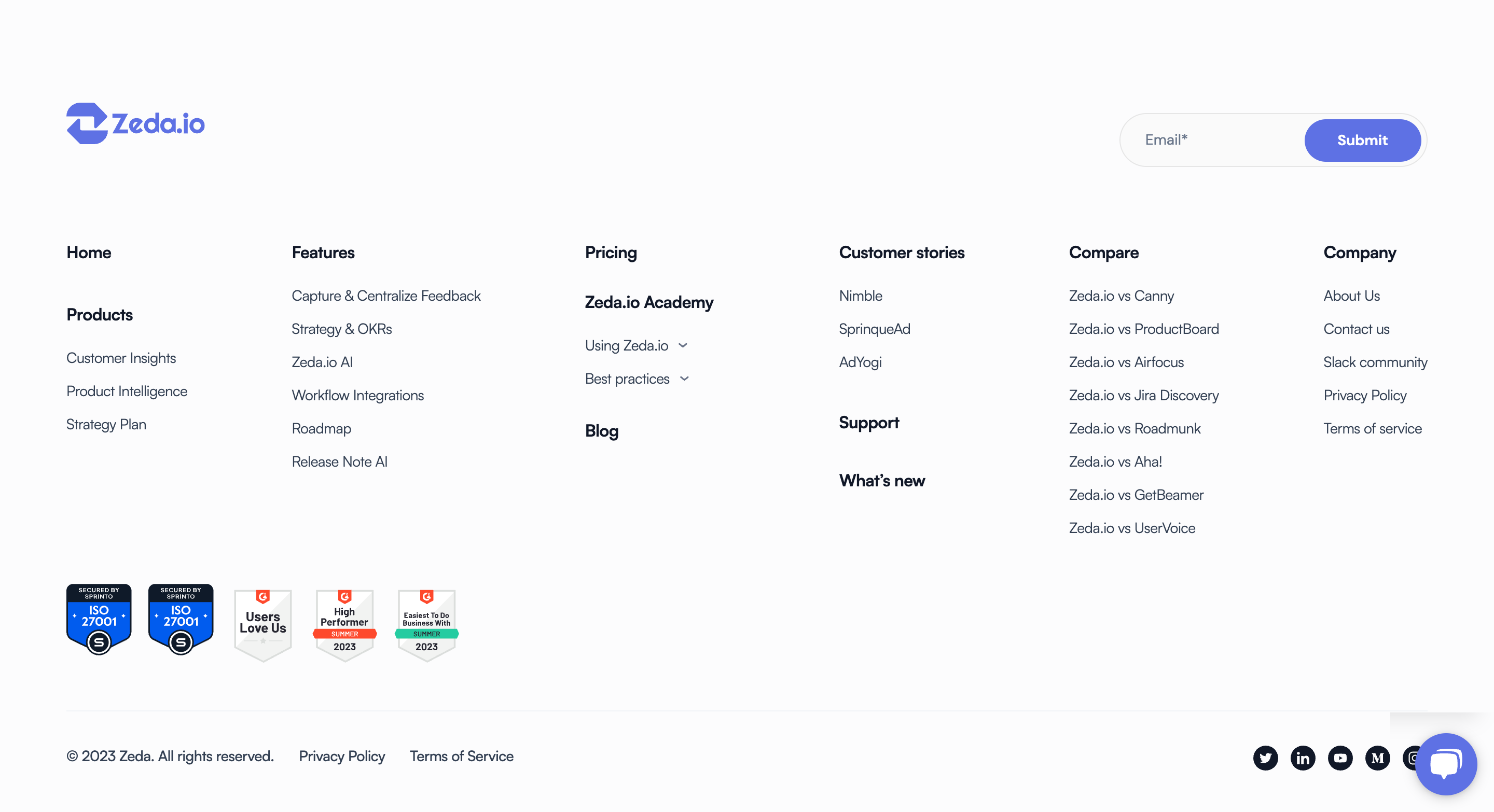
Task: Open bottom bar Terms of Service link
Action: [x=461, y=757]
